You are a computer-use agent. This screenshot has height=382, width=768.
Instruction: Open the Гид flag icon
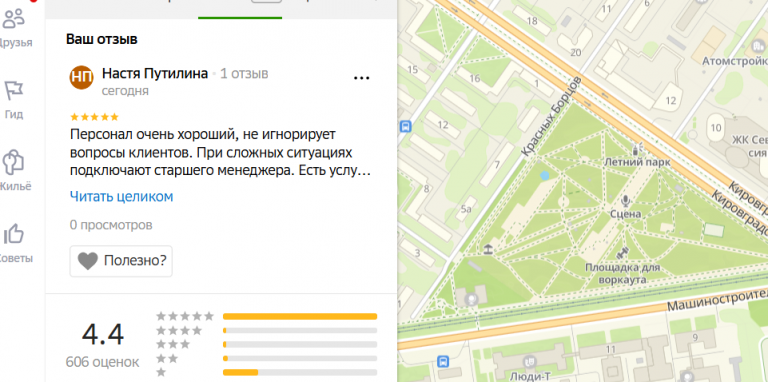[x=14, y=91]
